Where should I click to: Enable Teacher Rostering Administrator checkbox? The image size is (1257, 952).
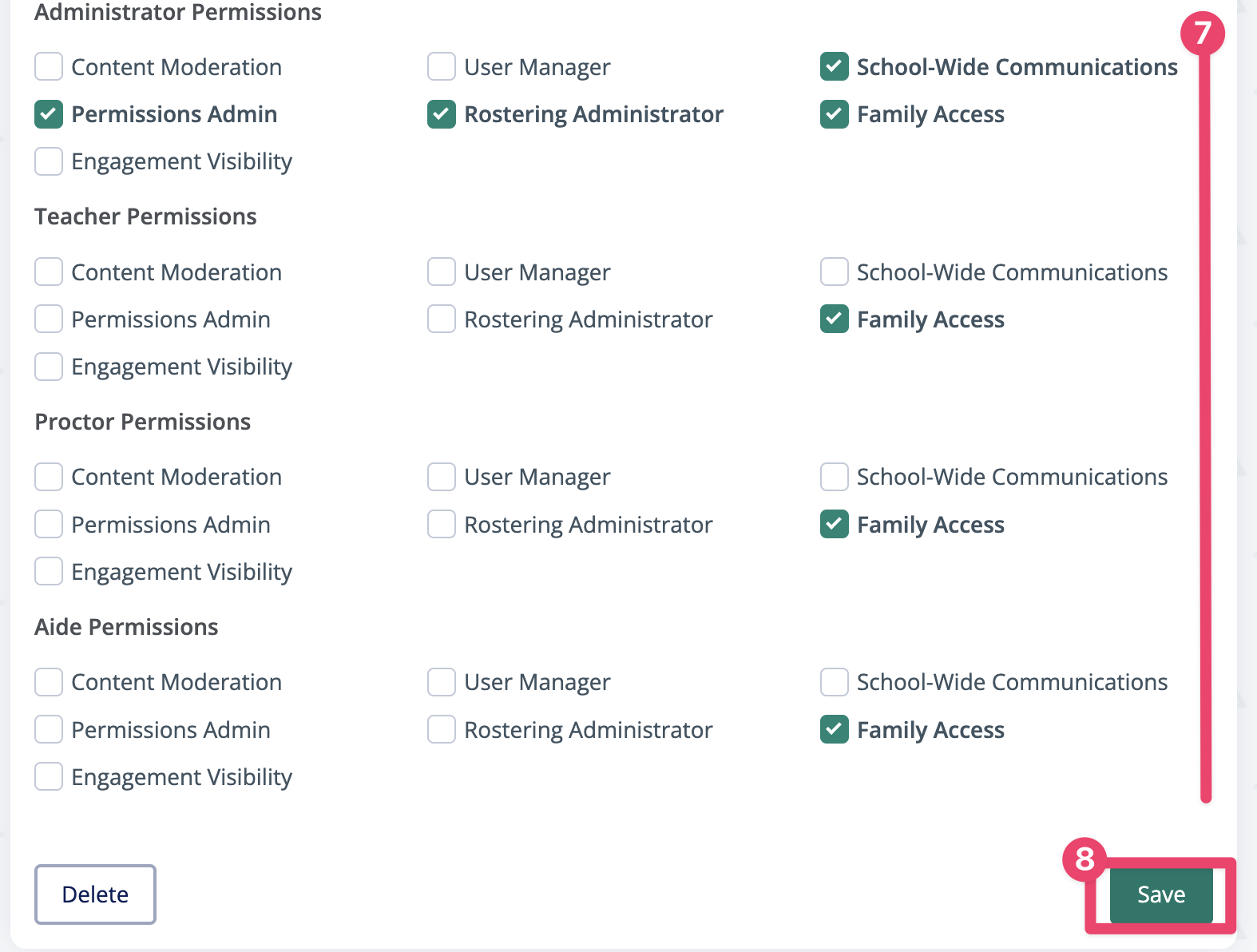tap(442, 319)
